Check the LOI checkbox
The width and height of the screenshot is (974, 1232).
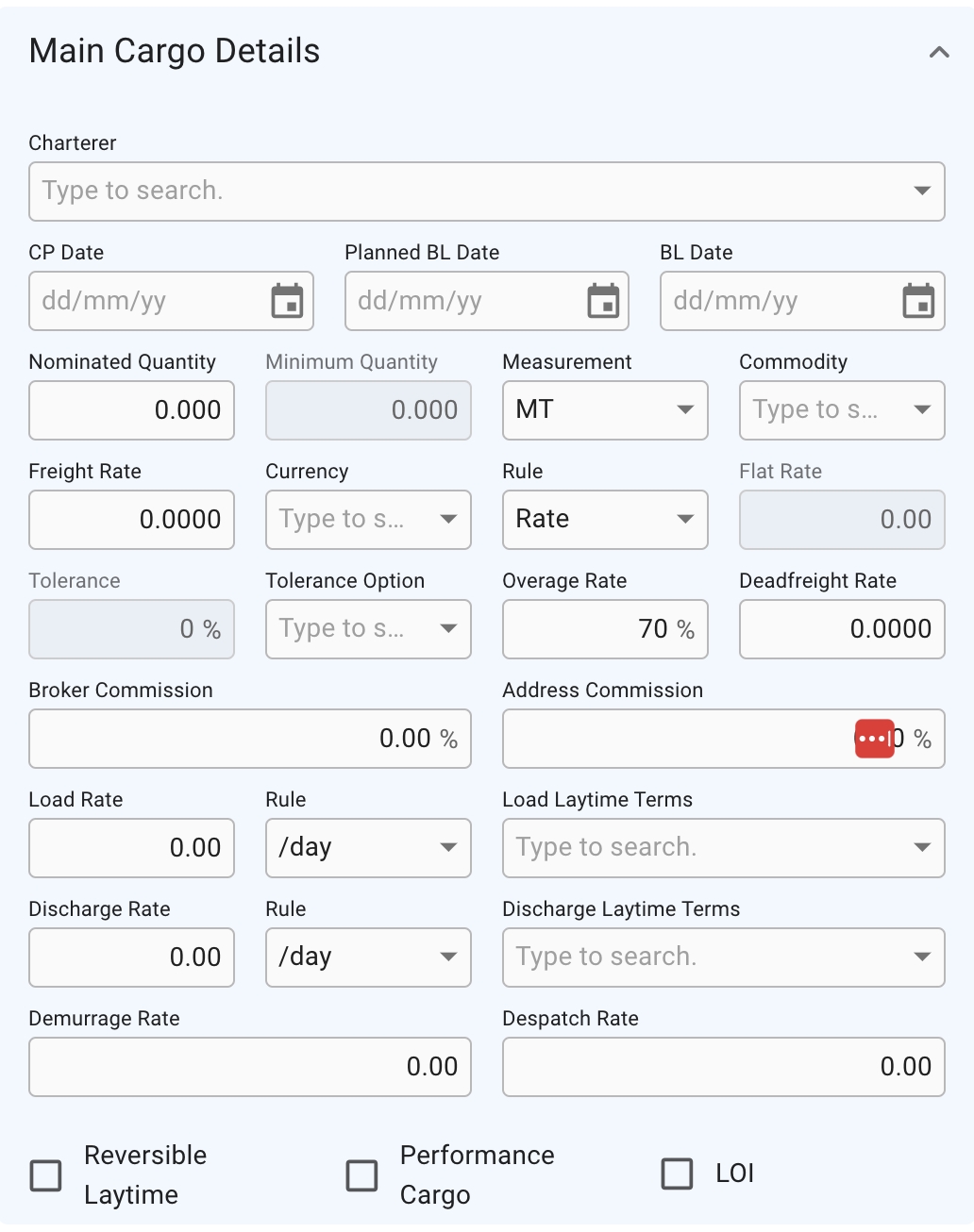(677, 1174)
